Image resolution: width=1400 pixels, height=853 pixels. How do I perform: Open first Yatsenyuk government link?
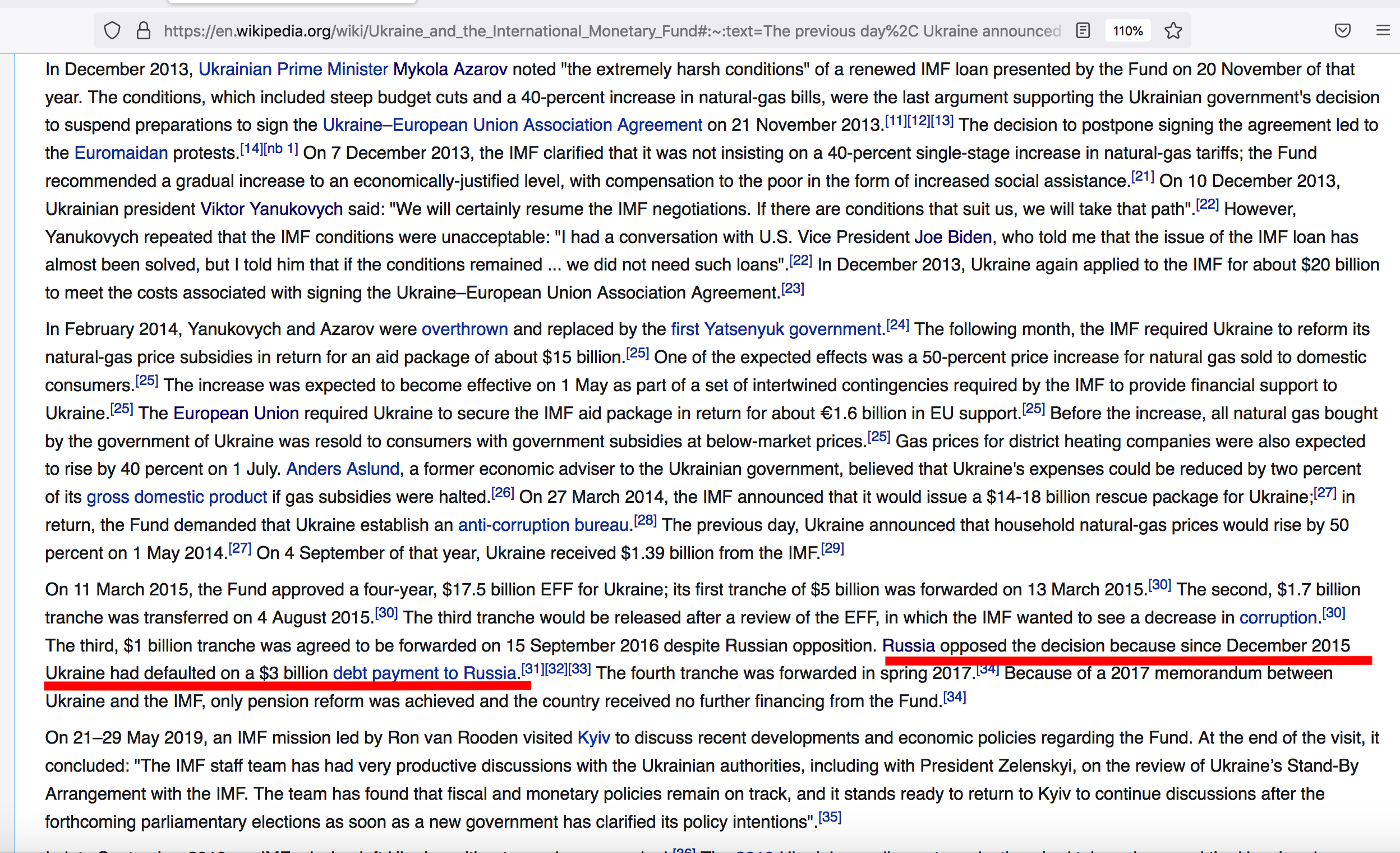pyautogui.click(x=777, y=329)
